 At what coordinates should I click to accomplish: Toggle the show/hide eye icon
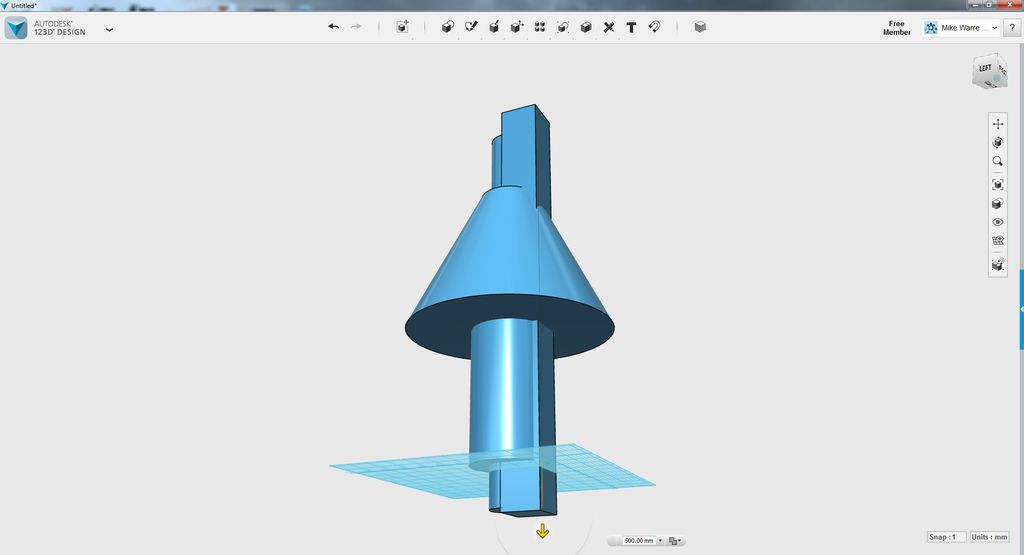[x=998, y=222]
